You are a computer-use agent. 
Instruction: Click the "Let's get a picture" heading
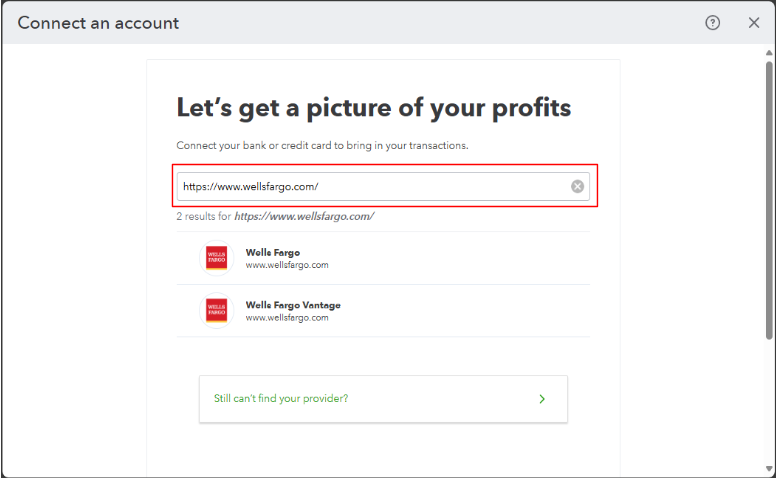374,108
